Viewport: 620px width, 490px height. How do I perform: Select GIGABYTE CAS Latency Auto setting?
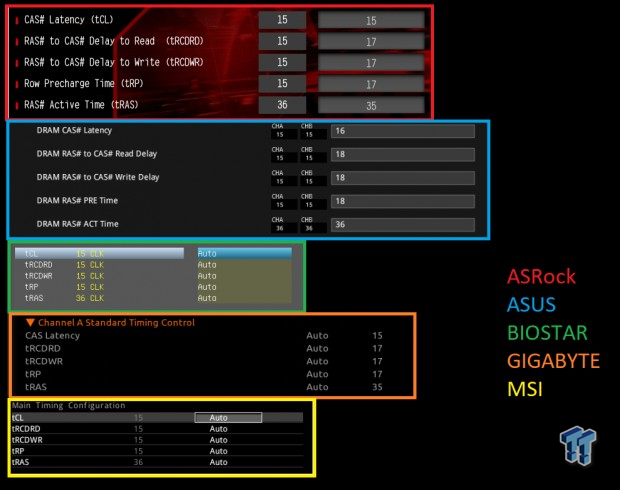pyautogui.click(x=317, y=335)
